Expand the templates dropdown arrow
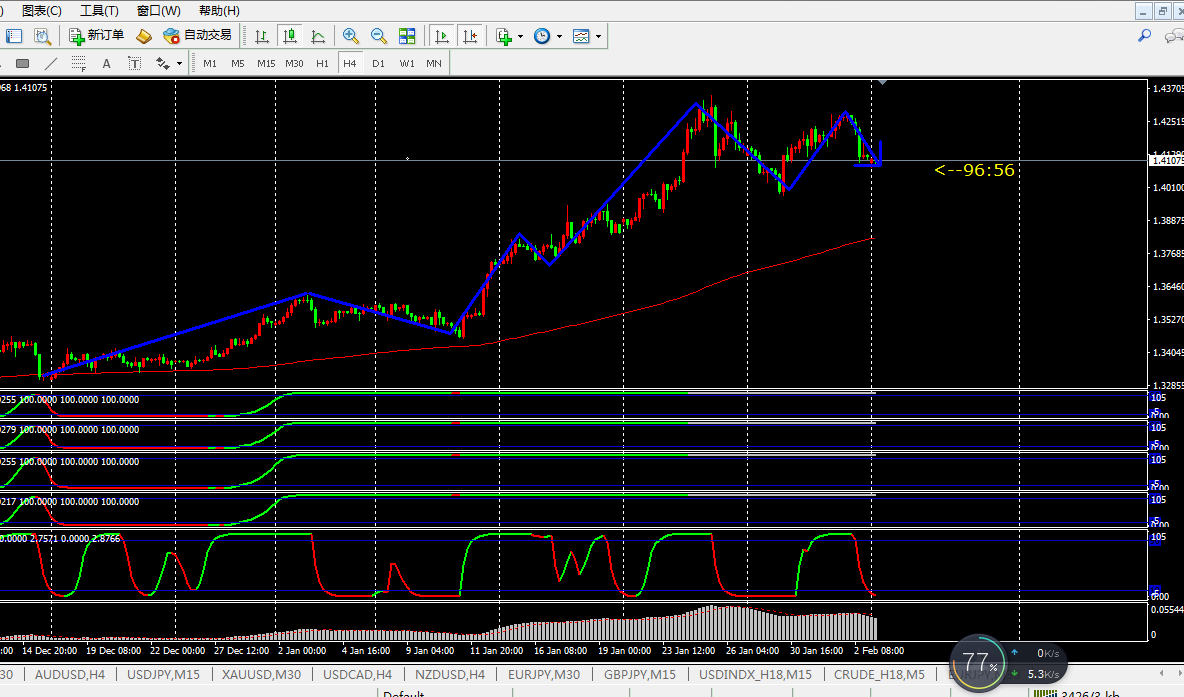The width and height of the screenshot is (1184, 697). tap(599, 36)
